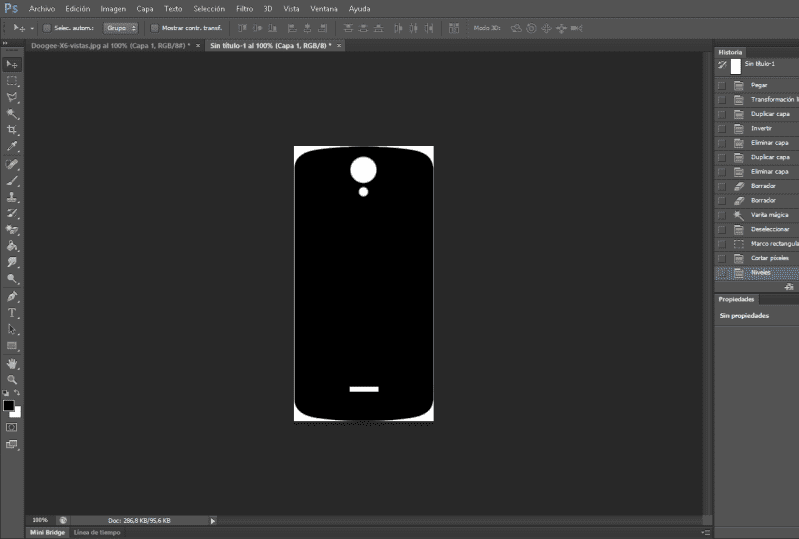Change the screen mode

pyautogui.click(x=12, y=444)
